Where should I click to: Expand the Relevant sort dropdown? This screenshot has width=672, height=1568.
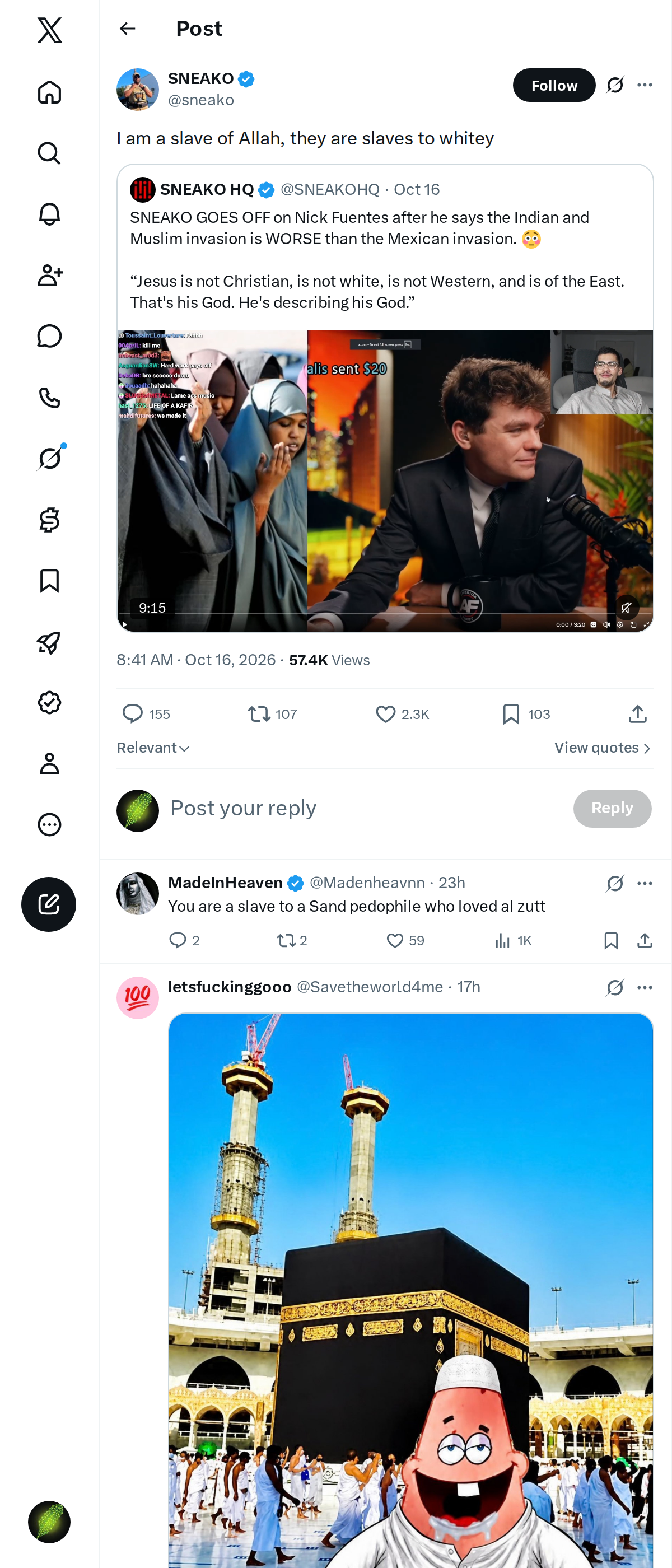[153, 748]
